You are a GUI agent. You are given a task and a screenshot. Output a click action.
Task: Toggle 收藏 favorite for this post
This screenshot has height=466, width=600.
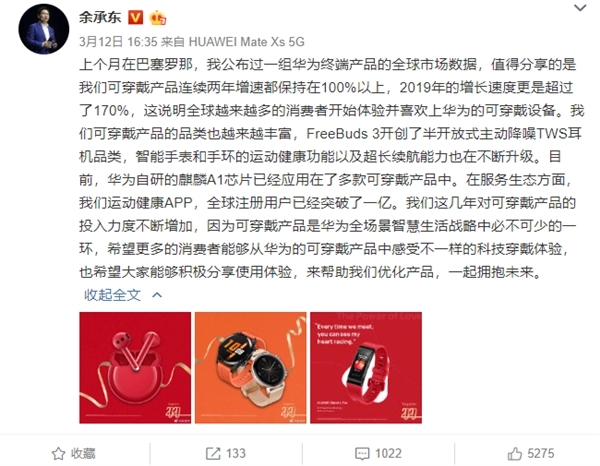pyautogui.click(x=73, y=454)
